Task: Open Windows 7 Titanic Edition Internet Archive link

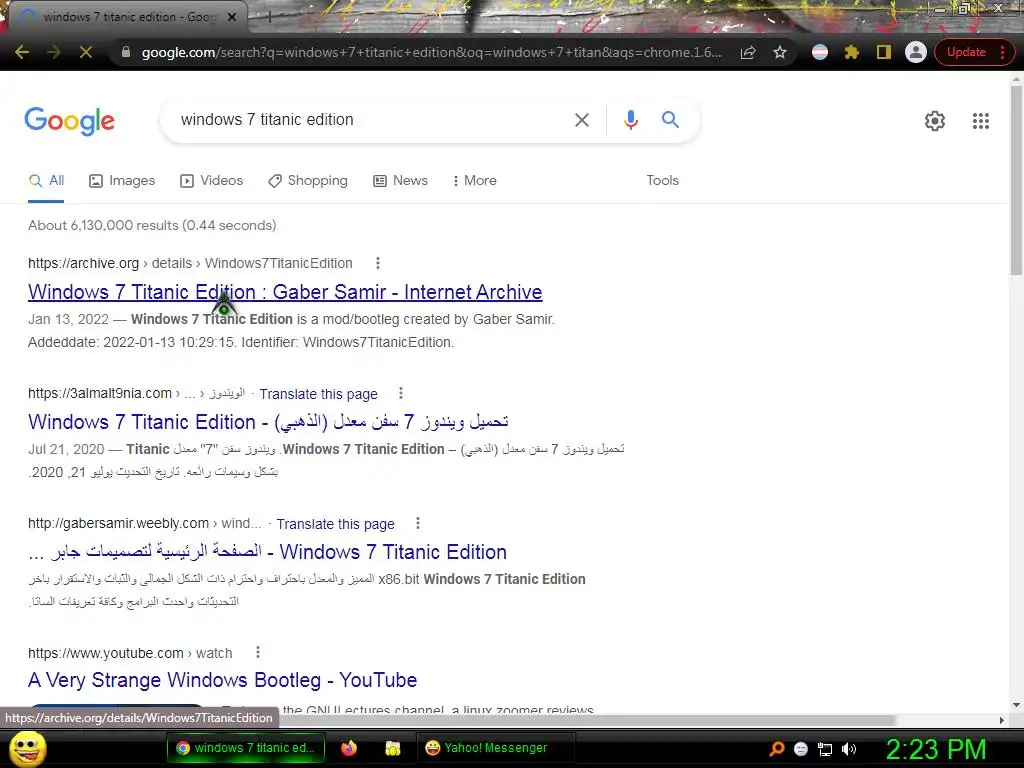Action: point(285,292)
